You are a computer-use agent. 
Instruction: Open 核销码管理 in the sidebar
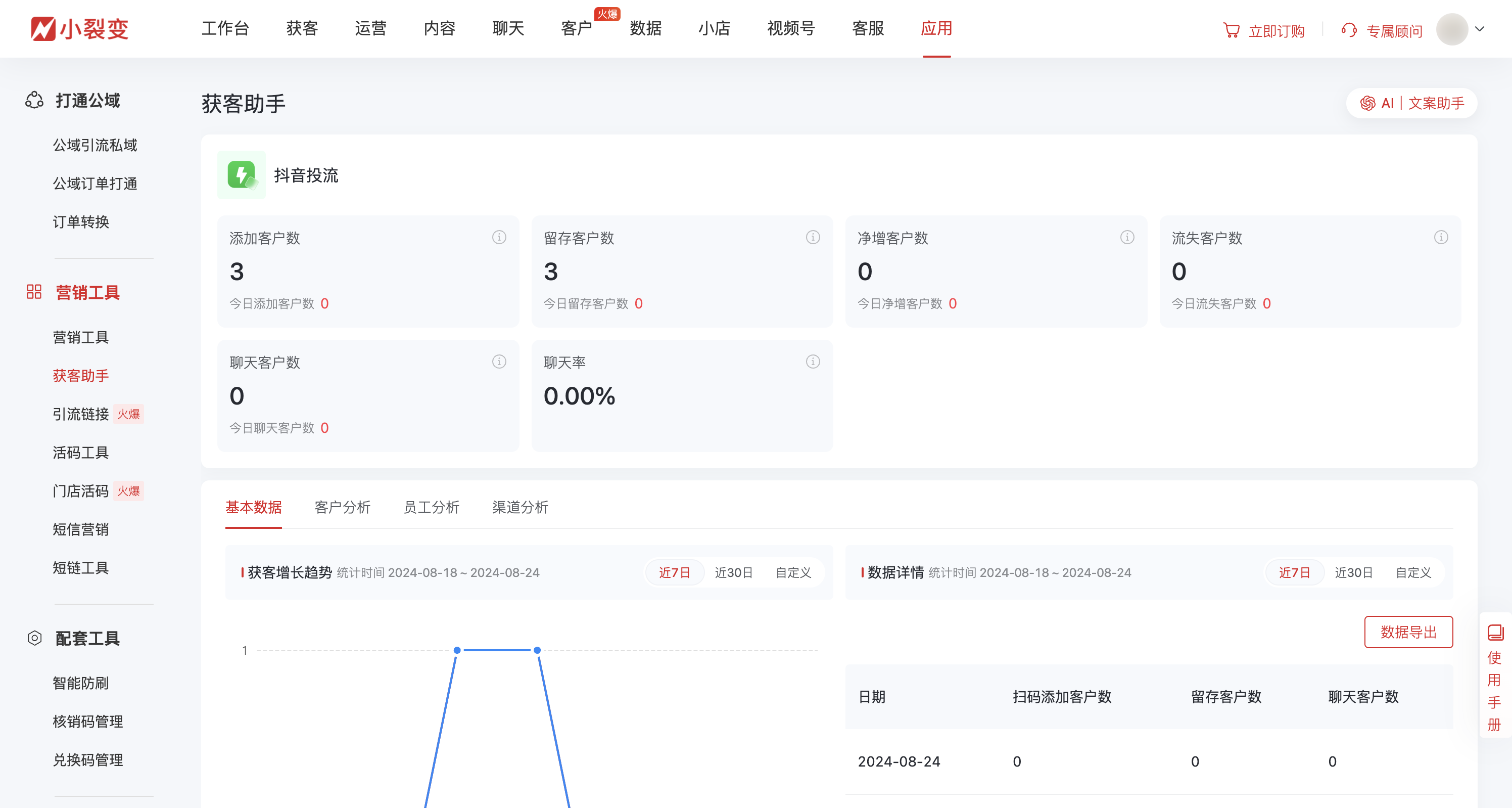pos(88,721)
